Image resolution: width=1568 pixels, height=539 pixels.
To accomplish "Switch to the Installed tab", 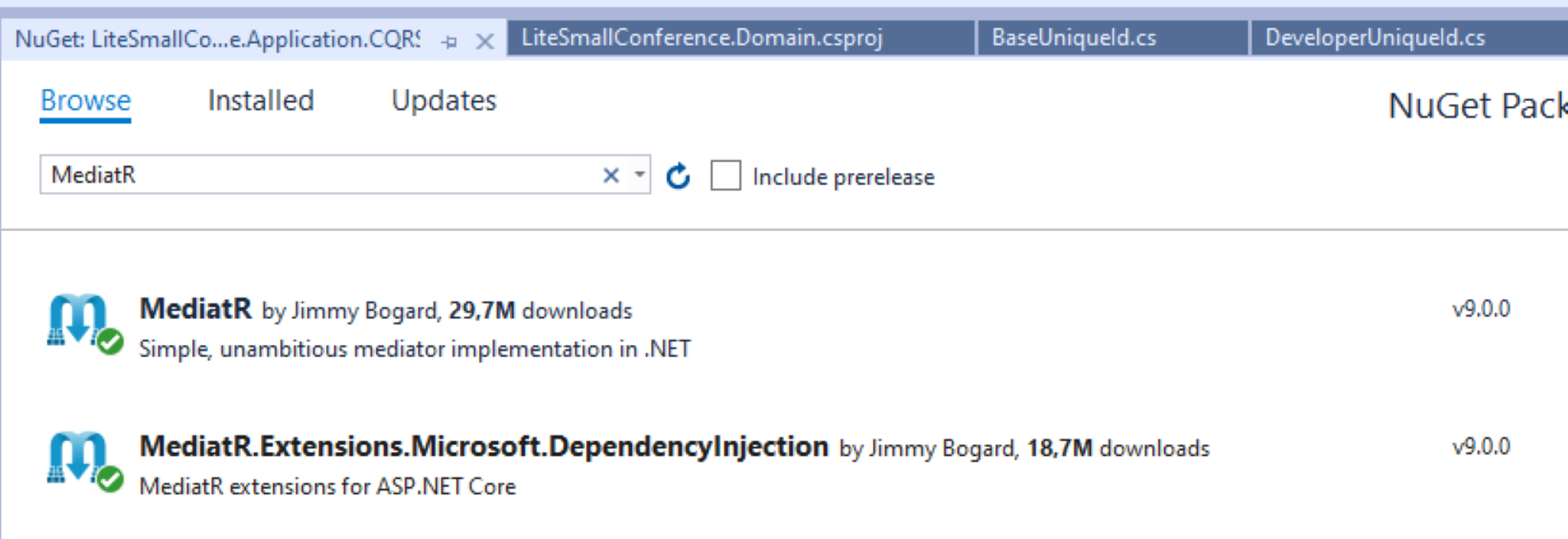I will [261, 100].
